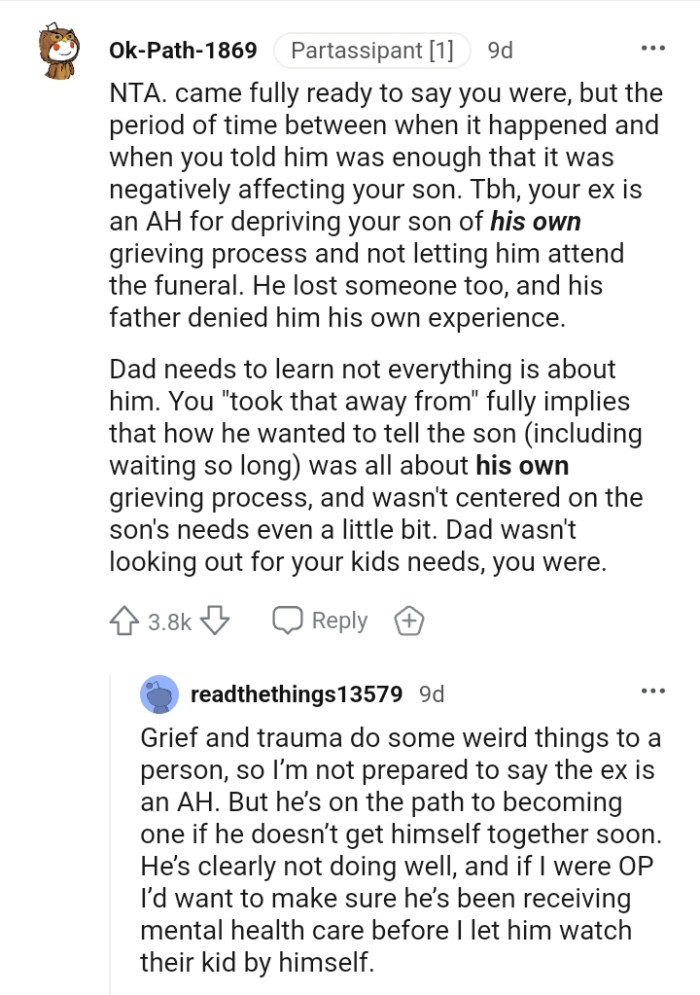The width and height of the screenshot is (700, 995).
Task: Click the Partassipant [1] flair badge
Action: pos(373,47)
